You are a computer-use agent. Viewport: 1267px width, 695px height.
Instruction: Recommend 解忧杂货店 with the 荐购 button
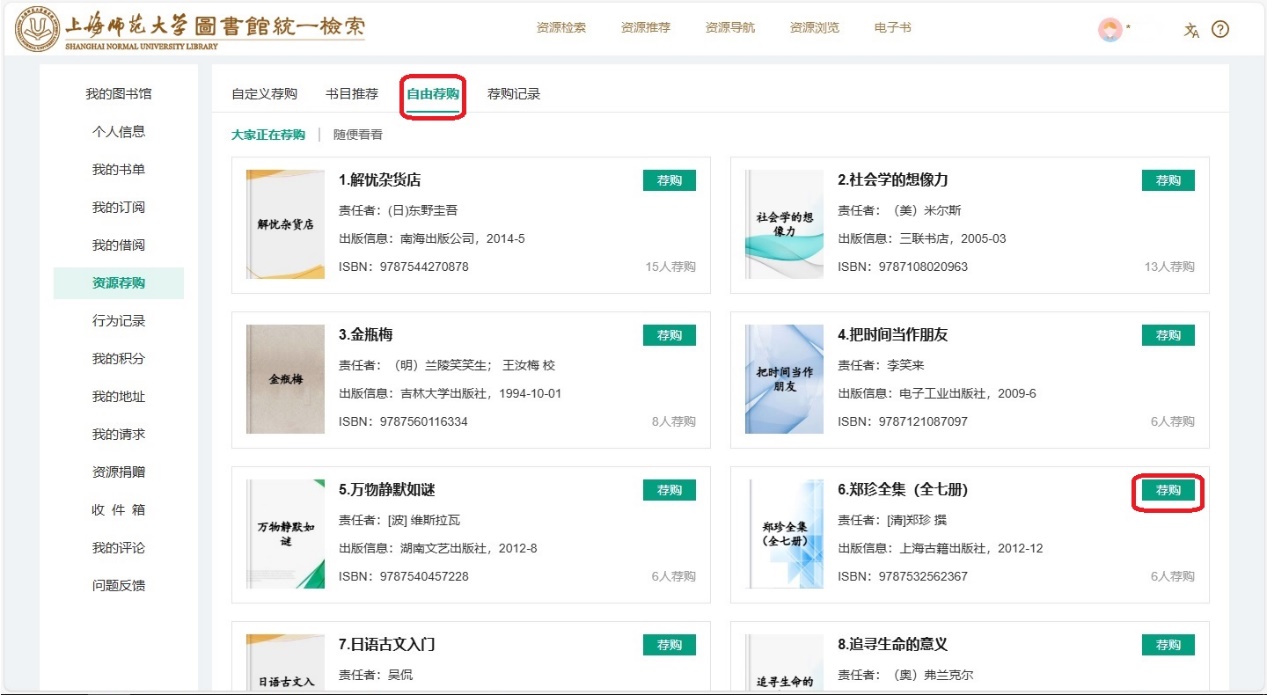click(x=669, y=181)
